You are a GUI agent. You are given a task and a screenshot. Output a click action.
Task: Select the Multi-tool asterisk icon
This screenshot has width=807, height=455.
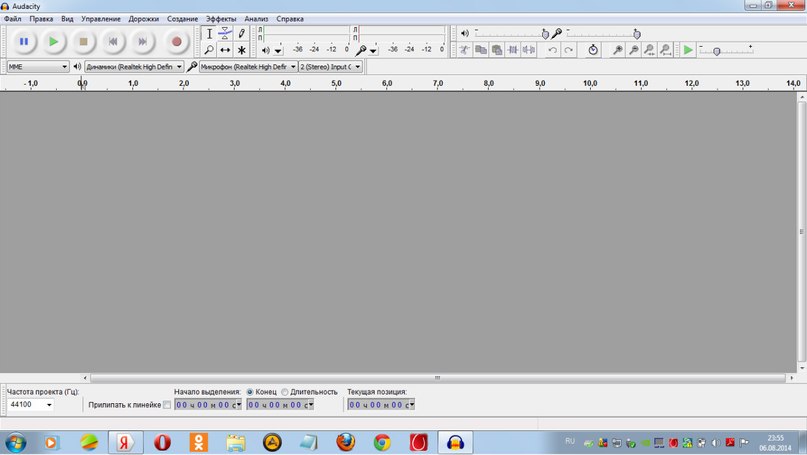(241, 50)
